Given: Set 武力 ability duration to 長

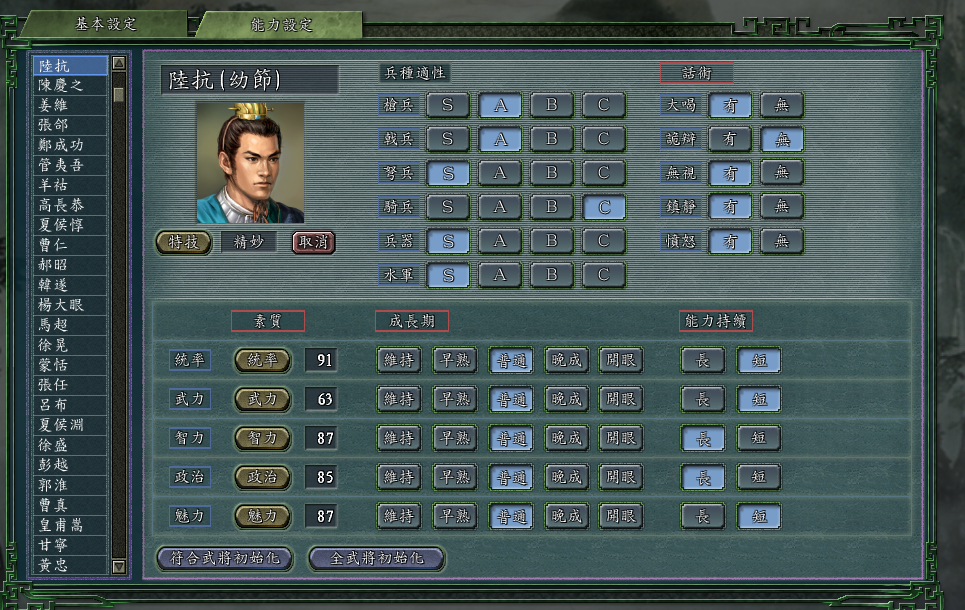Looking at the screenshot, I should pos(703,399).
